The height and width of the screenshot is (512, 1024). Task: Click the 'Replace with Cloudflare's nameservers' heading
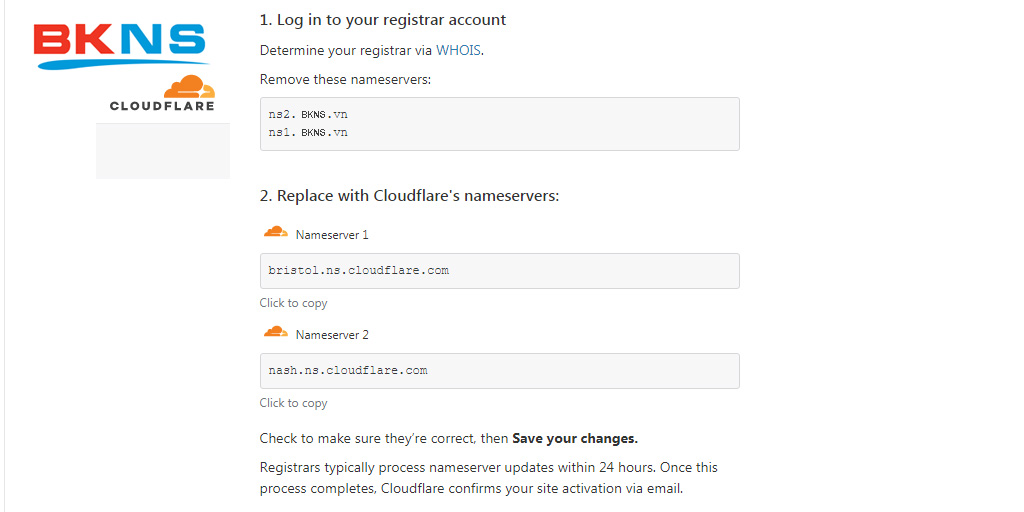[409, 196]
